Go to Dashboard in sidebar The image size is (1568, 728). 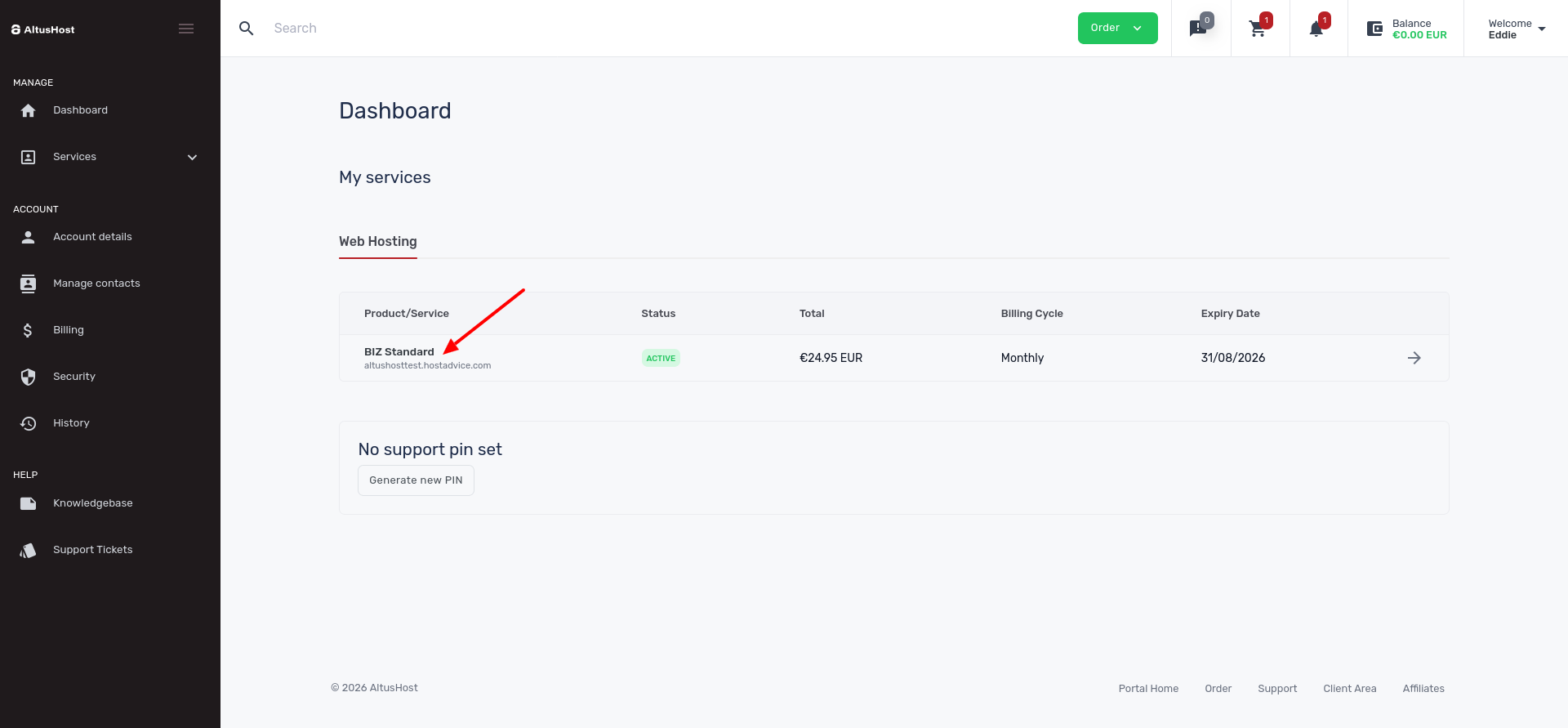(80, 110)
